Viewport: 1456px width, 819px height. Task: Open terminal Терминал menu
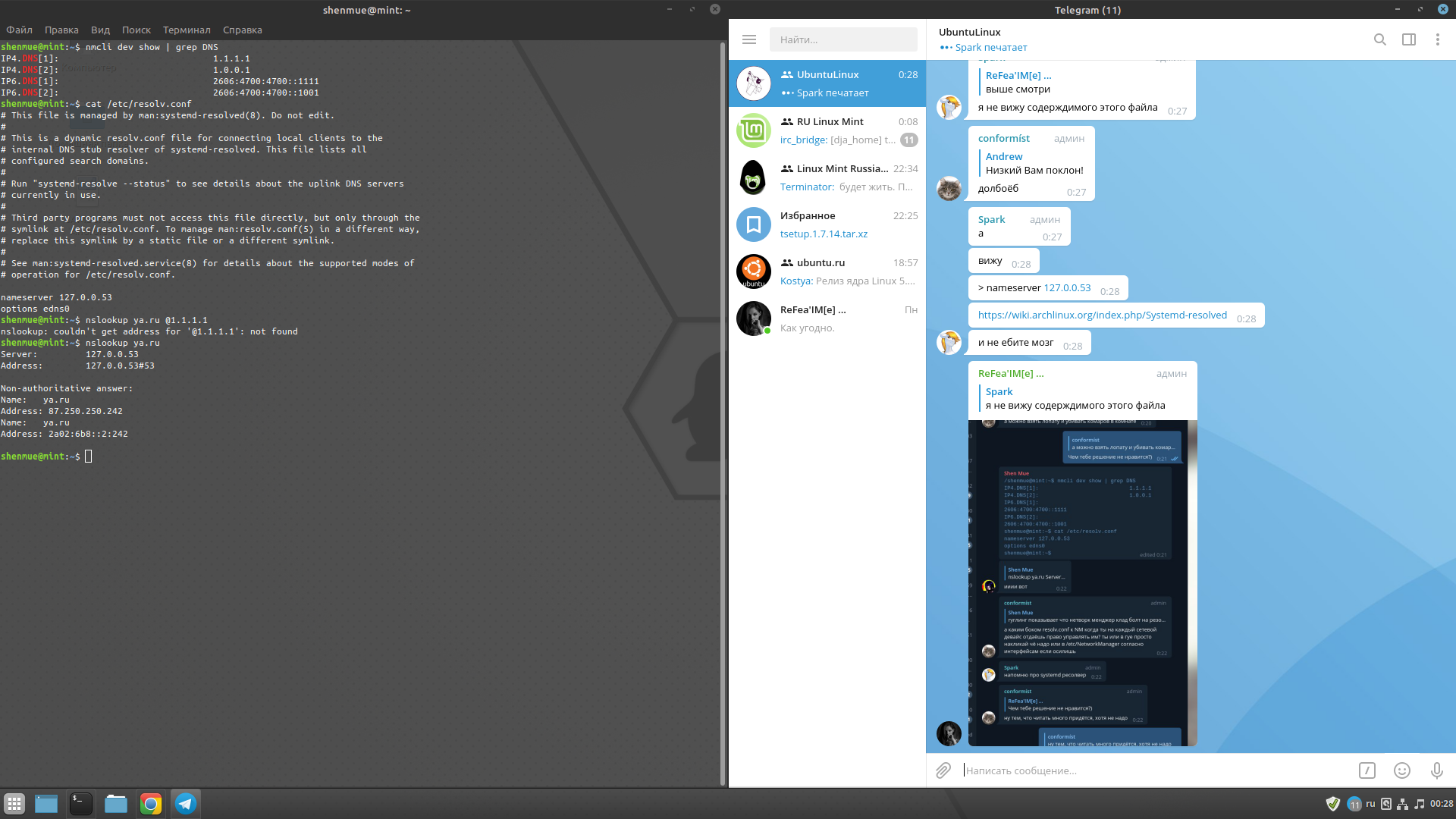(187, 30)
